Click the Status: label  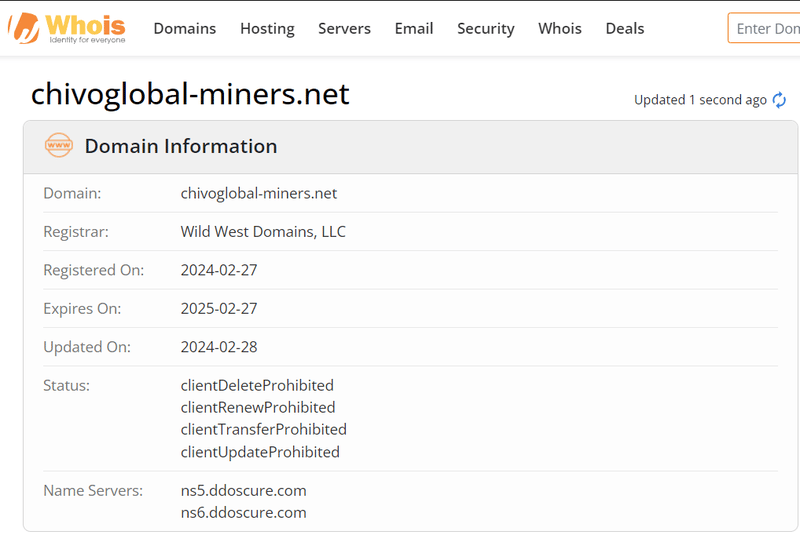pyautogui.click(x=66, y=386)
